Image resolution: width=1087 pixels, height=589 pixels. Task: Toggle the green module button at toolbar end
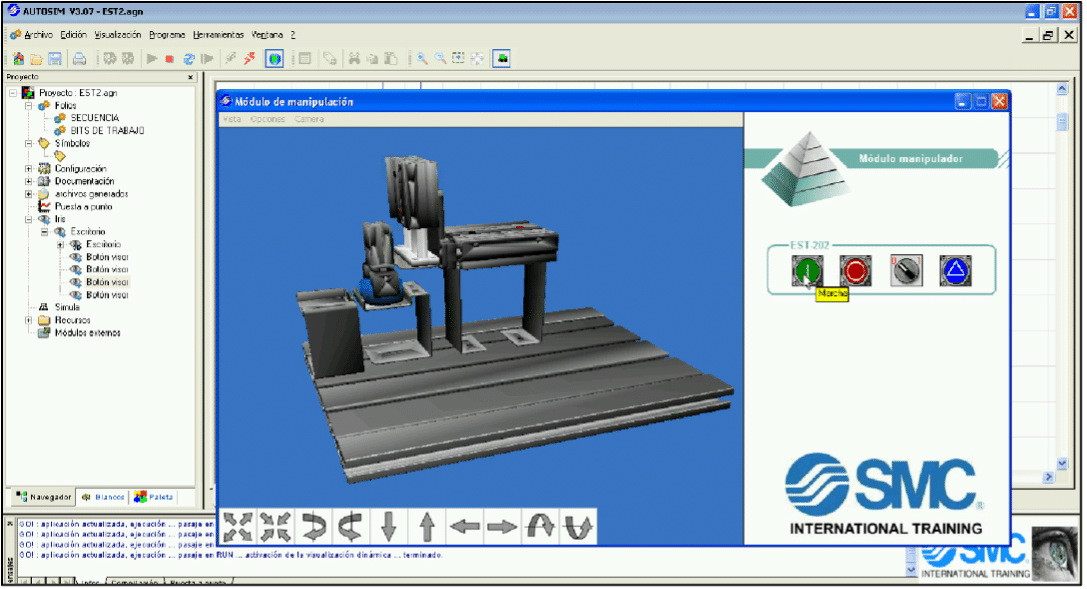(x=502, y=59)
